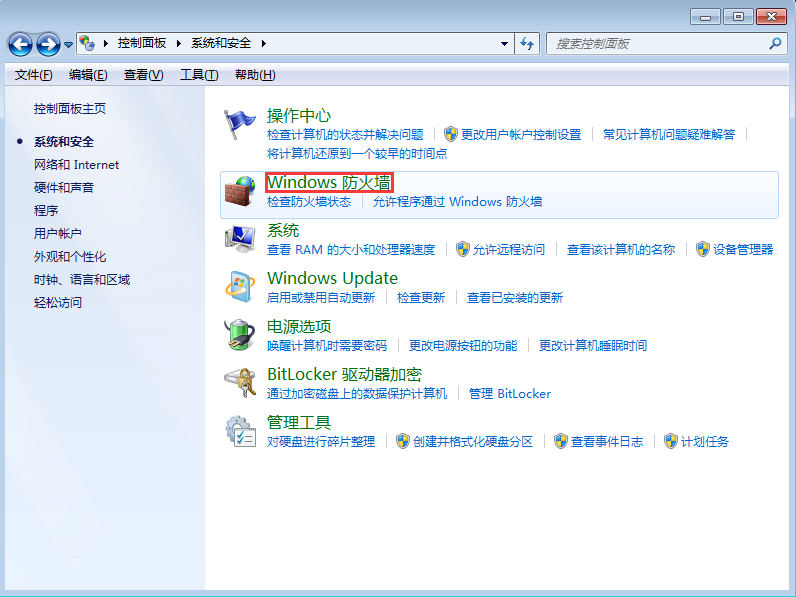Screen dimensions: 796x597
Task: Click the Power Options battery icon
Action: (x=240, y=334)
